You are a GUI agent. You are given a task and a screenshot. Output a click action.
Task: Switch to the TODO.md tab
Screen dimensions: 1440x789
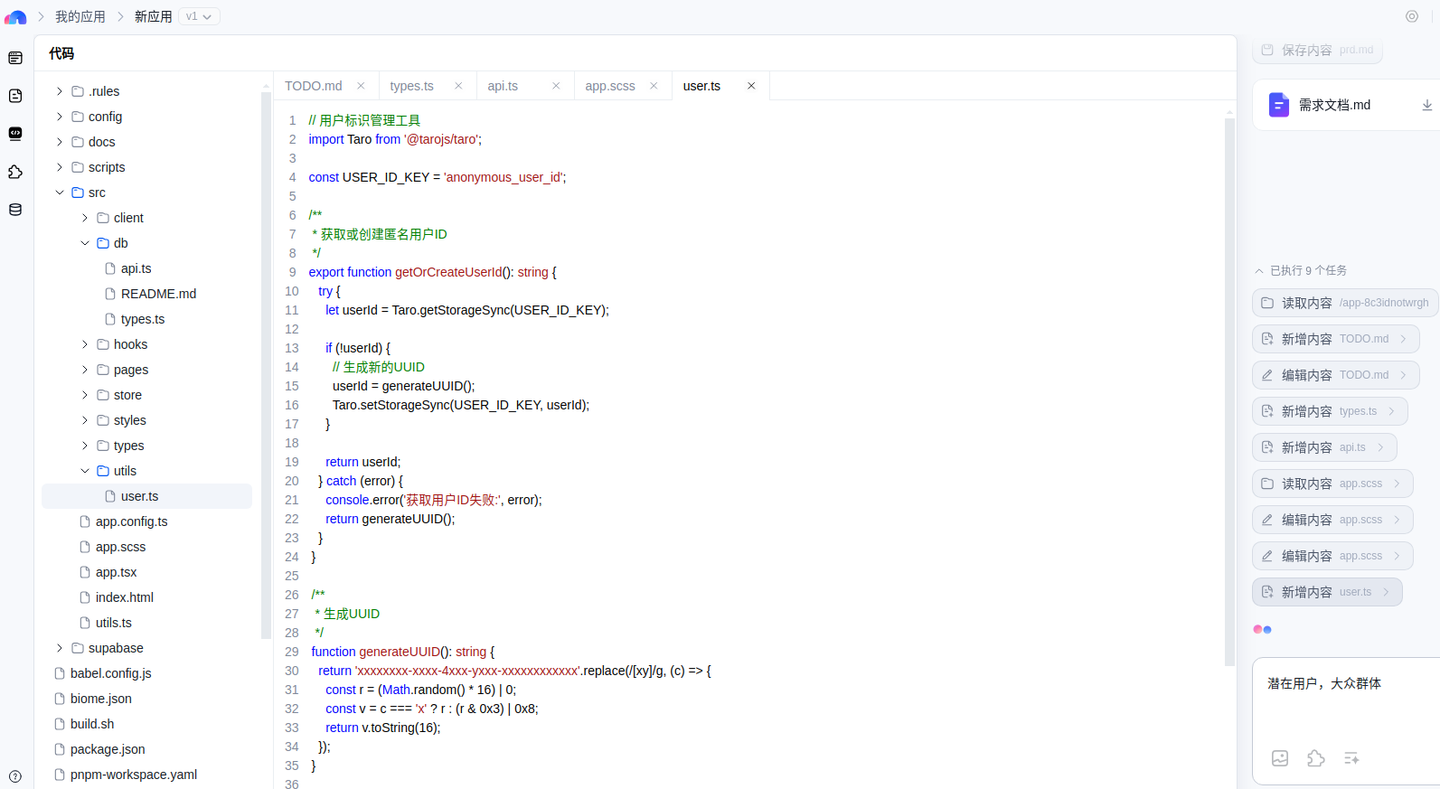[313, 86]
